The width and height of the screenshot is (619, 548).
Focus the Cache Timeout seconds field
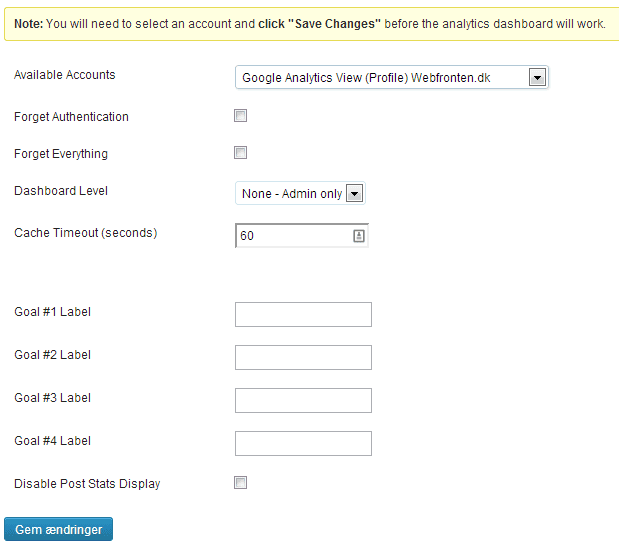click(302, 236)
